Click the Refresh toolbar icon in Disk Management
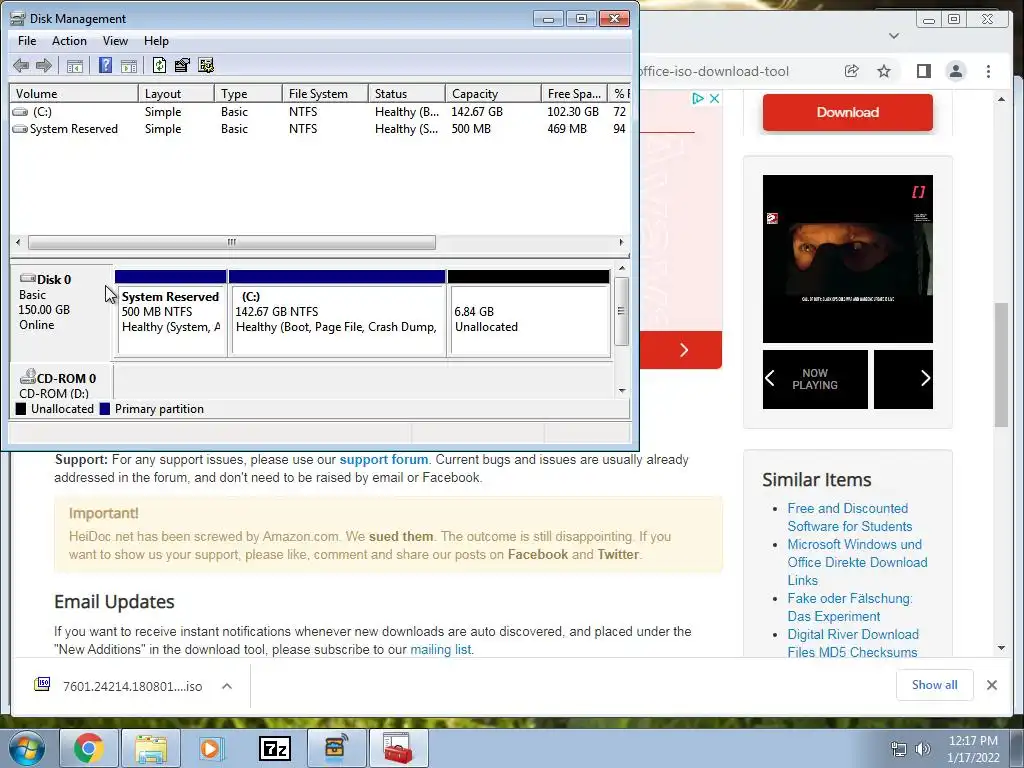 tap(159, 65)
